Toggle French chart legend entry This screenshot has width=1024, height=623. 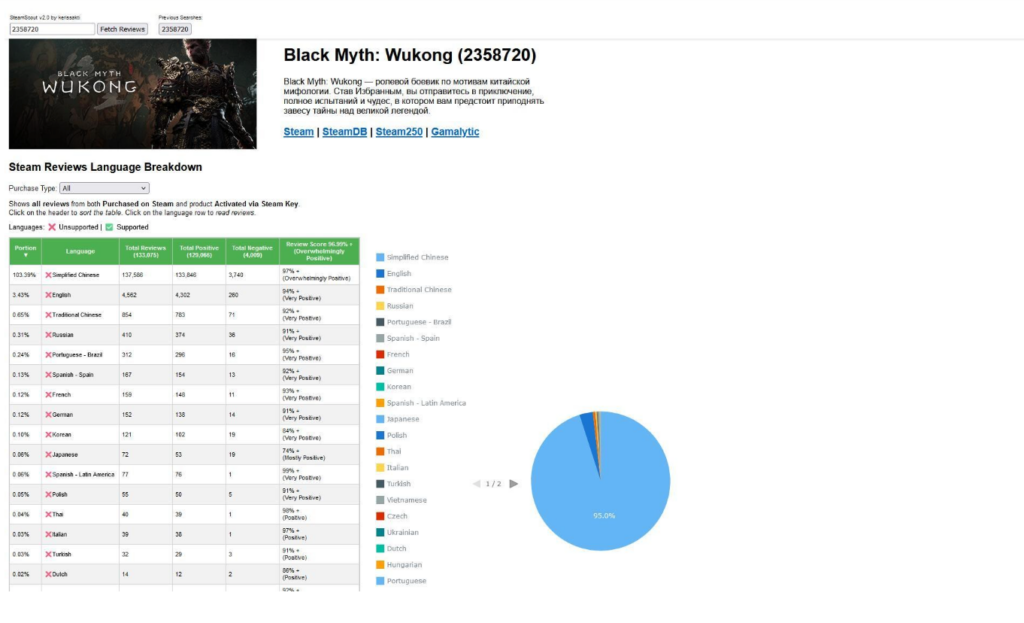[x=393, y=355]
